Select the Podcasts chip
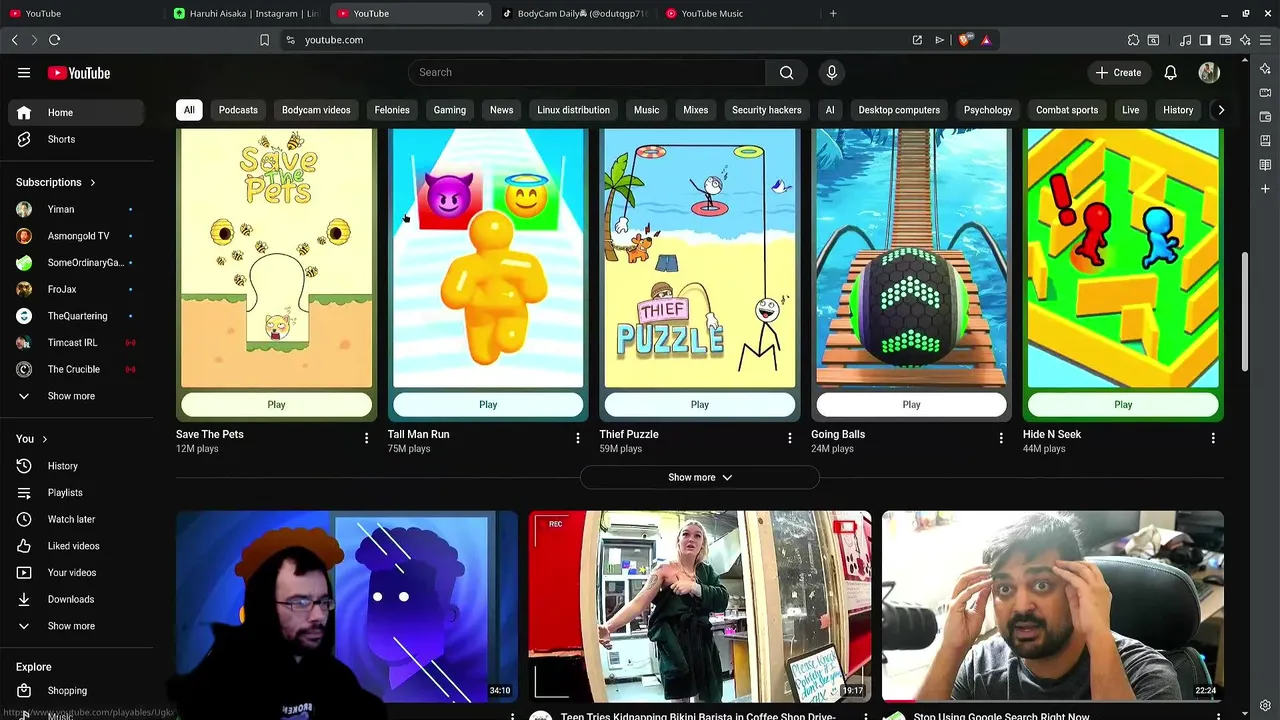 (238, 110)
